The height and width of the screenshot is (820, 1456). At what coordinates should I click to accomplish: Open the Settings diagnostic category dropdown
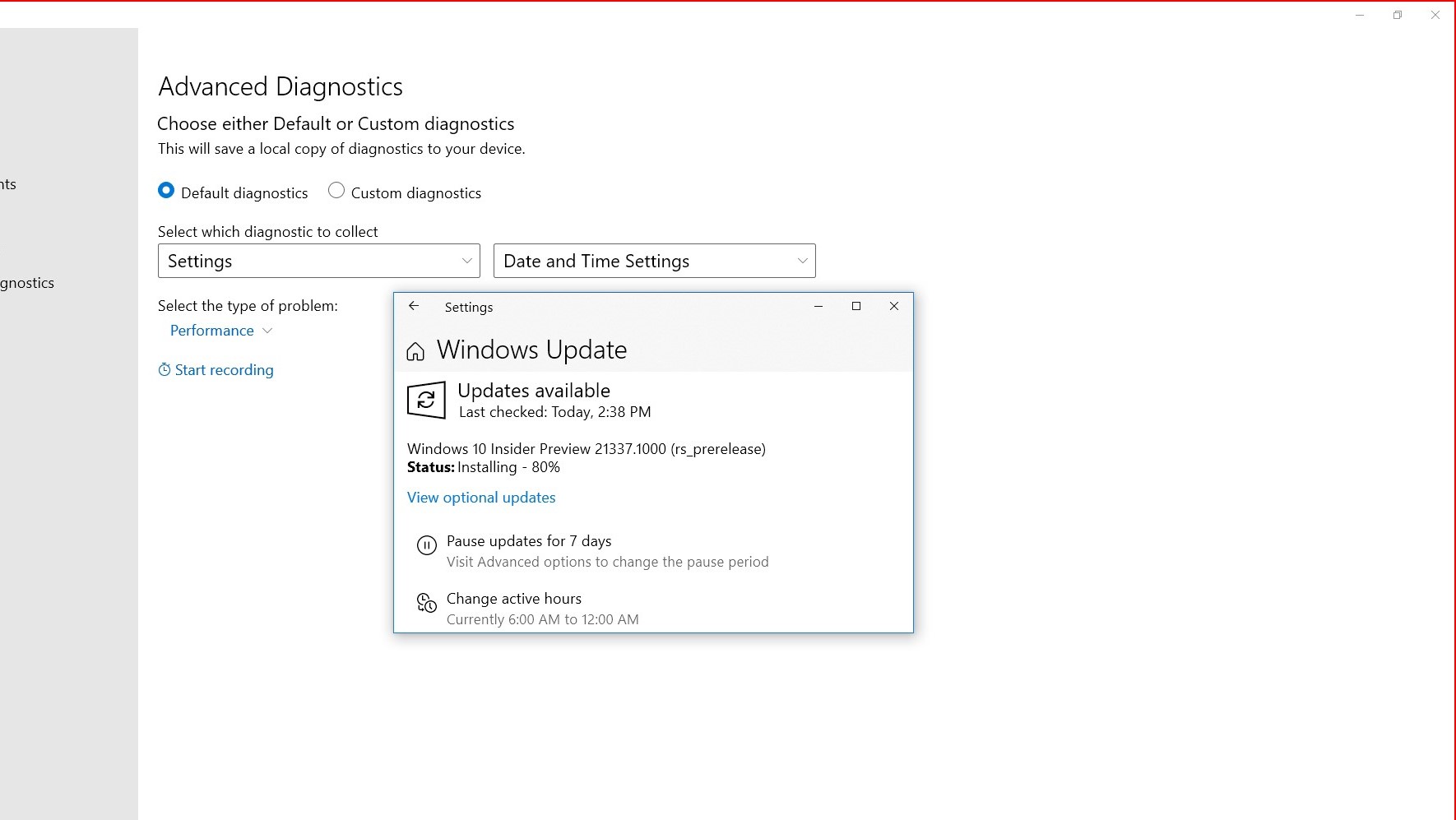(319, 261)
